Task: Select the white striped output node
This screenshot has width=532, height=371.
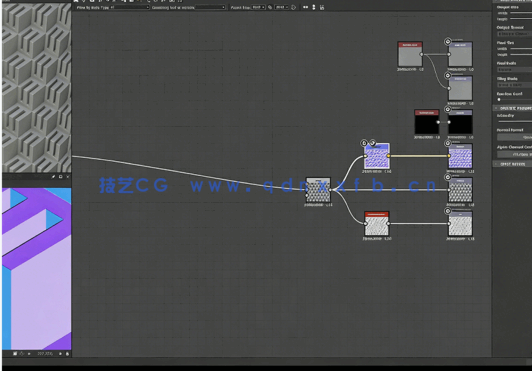Action: click(x=460, y=223)
